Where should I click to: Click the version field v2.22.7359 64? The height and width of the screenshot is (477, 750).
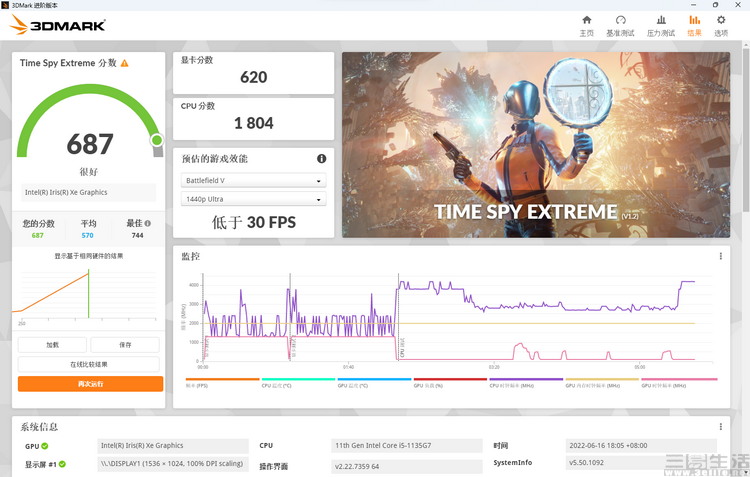click(407, 466)
